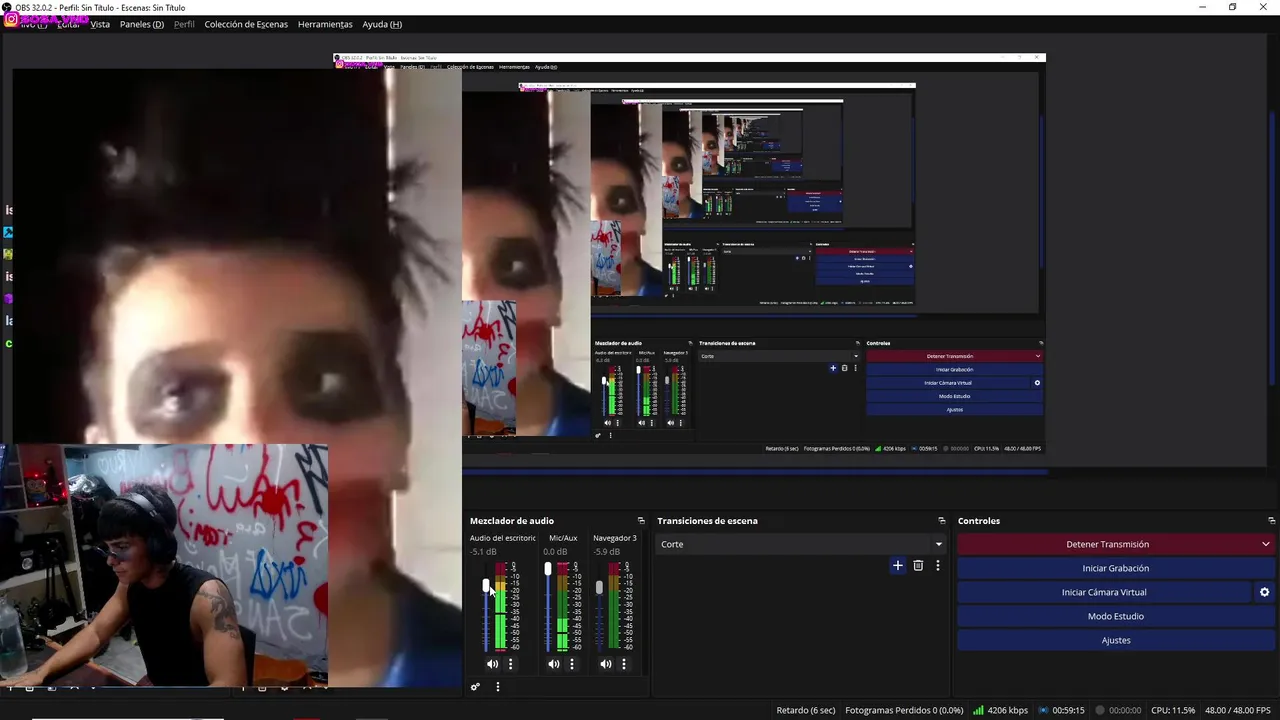The height and width of the screenshot is (720, 1280).
Task: Click the network bitrate bars icon
Action: click(978, 710)
